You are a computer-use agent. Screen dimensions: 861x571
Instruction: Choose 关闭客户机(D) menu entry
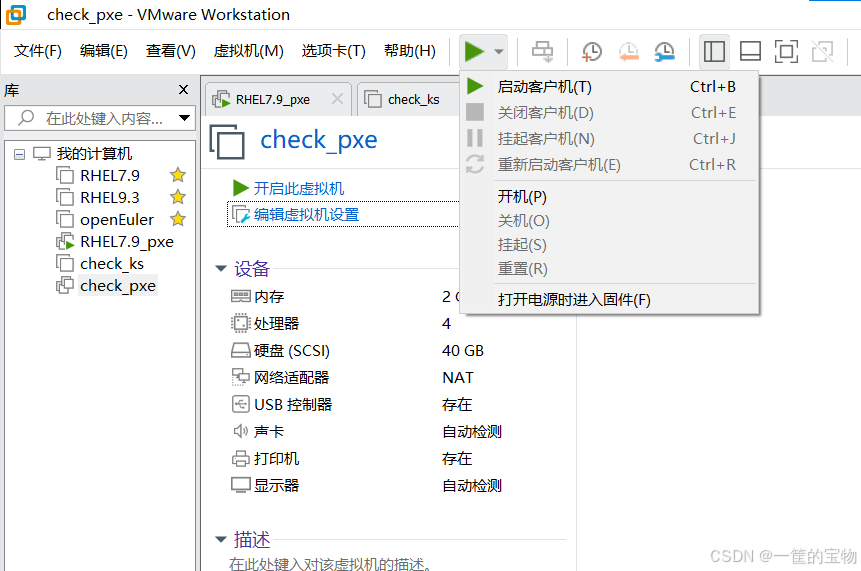click(x=610, y=113)
